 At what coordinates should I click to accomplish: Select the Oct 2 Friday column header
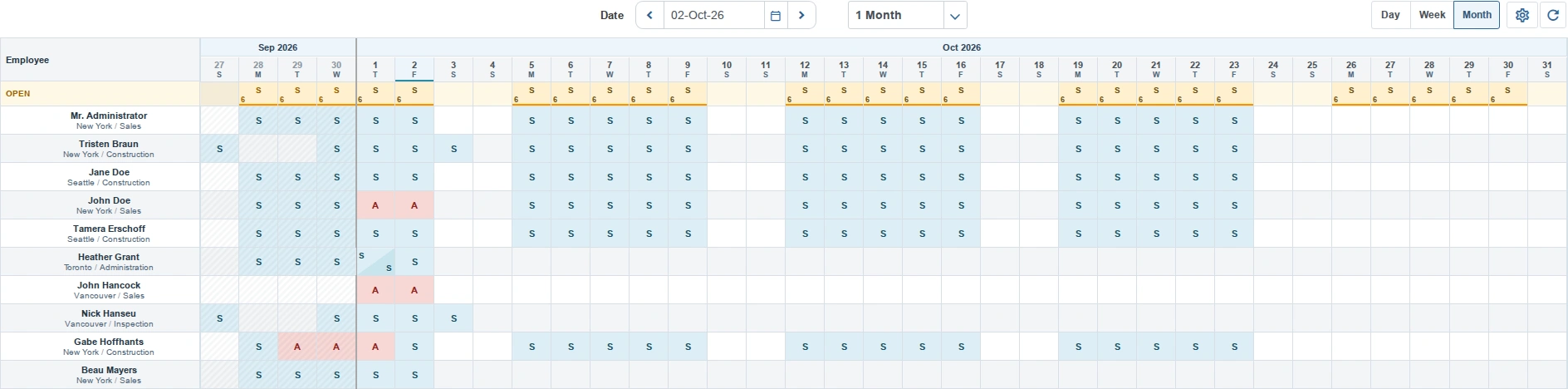click(x=414, y=69)
